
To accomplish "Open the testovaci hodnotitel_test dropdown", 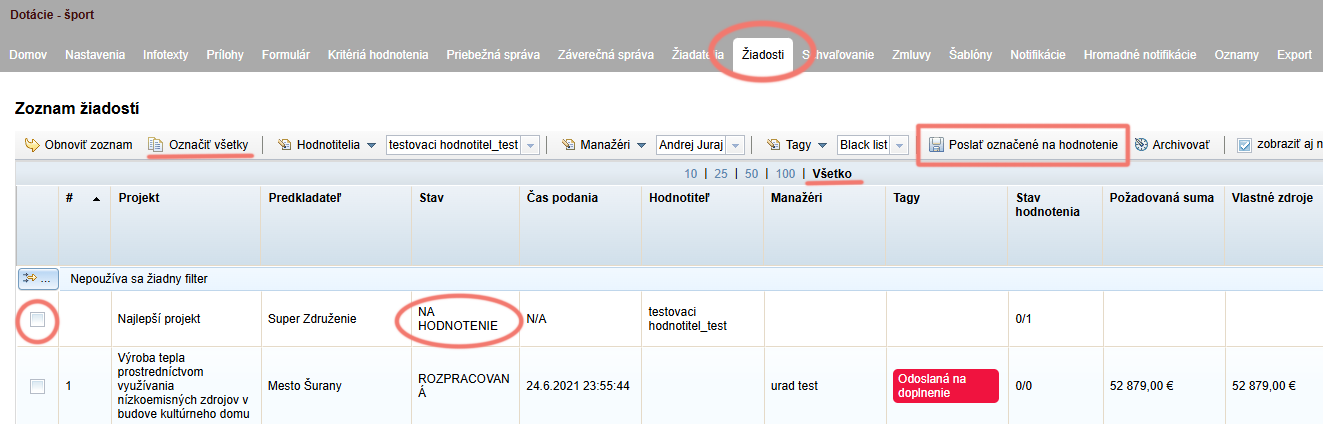I will tap(531, 145).
